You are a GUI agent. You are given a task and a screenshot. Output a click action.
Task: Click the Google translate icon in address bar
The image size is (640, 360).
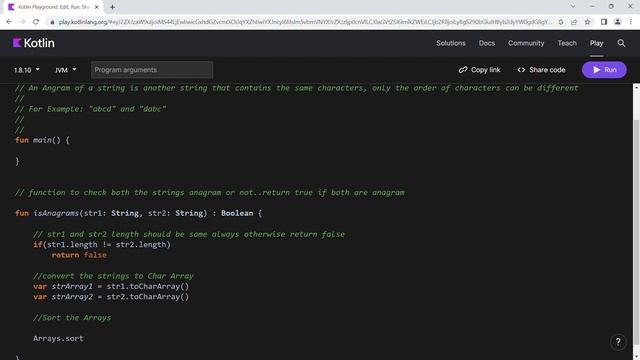[x=561, y=22]
